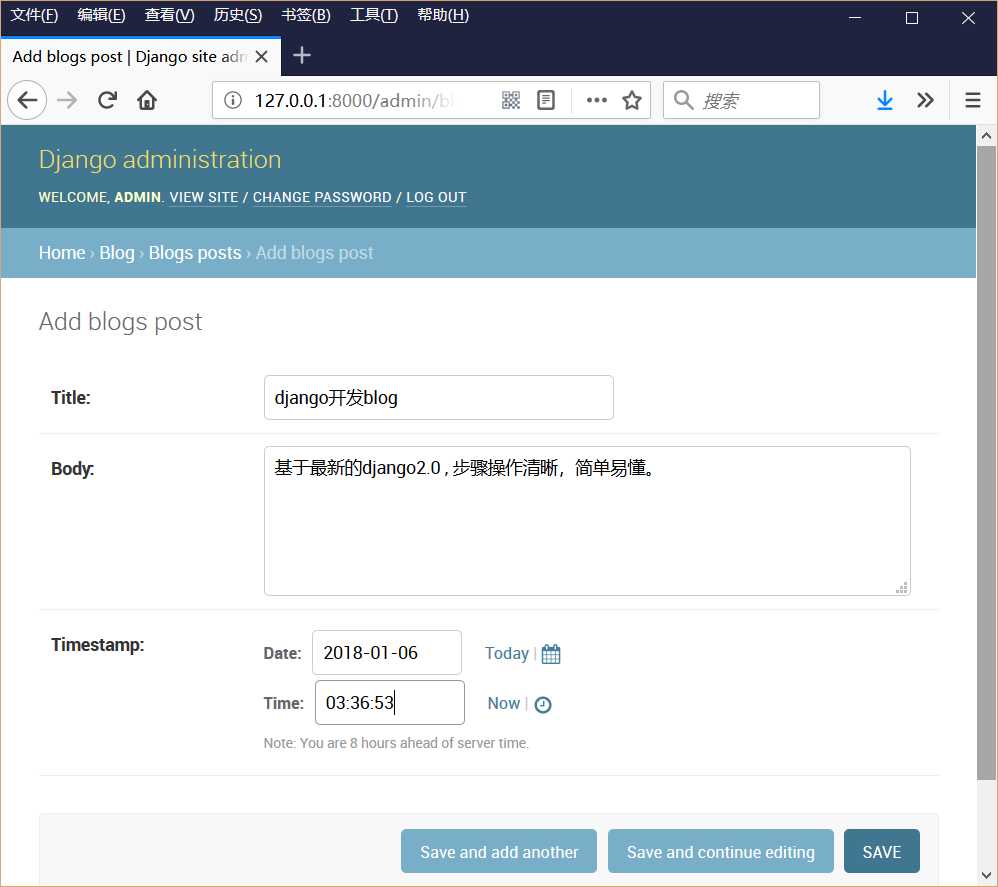Click the Today date shortcut link
Viewport: 998px width, 887px height.
507,653
